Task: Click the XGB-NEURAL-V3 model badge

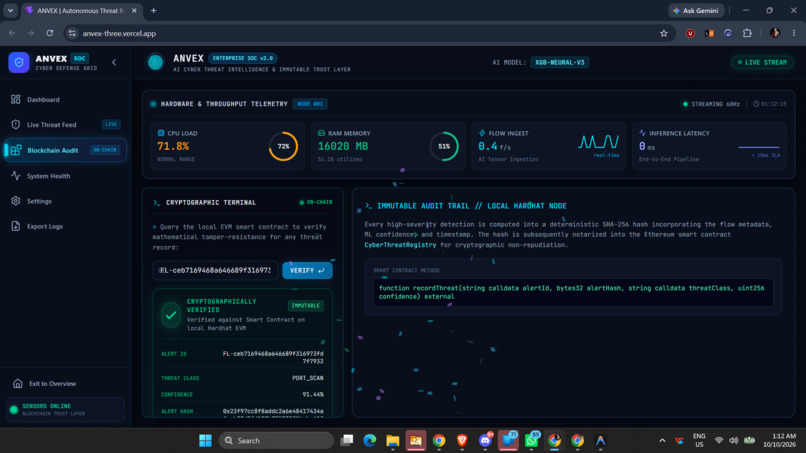Action: [x=559, y=62]
